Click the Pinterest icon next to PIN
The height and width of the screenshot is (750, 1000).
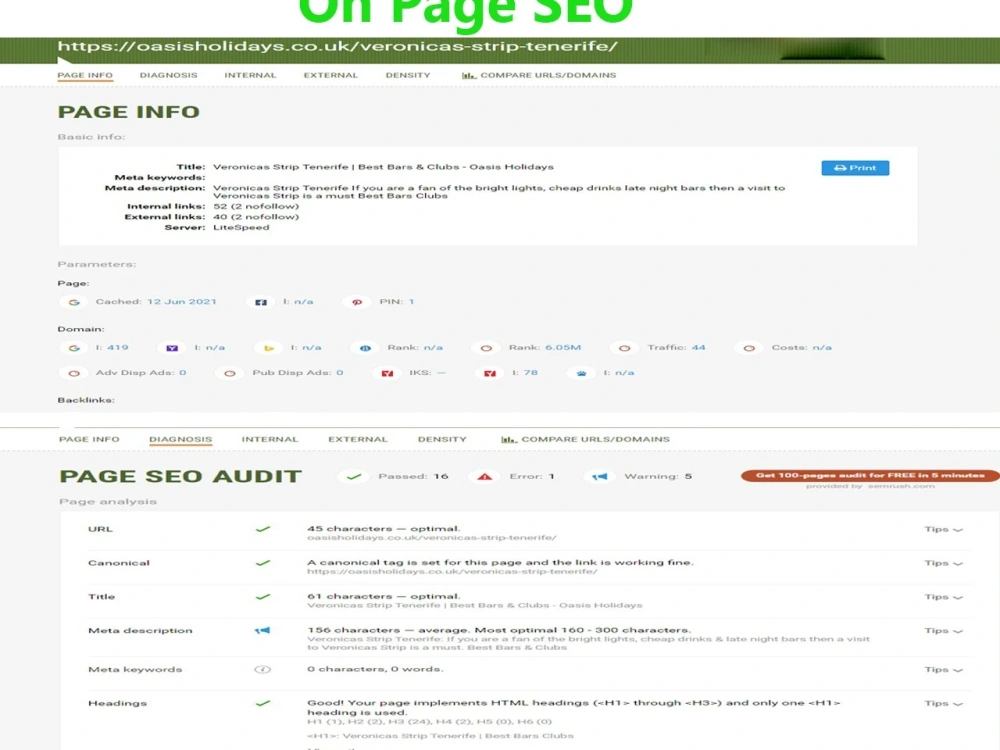click(x=357, y=302)
